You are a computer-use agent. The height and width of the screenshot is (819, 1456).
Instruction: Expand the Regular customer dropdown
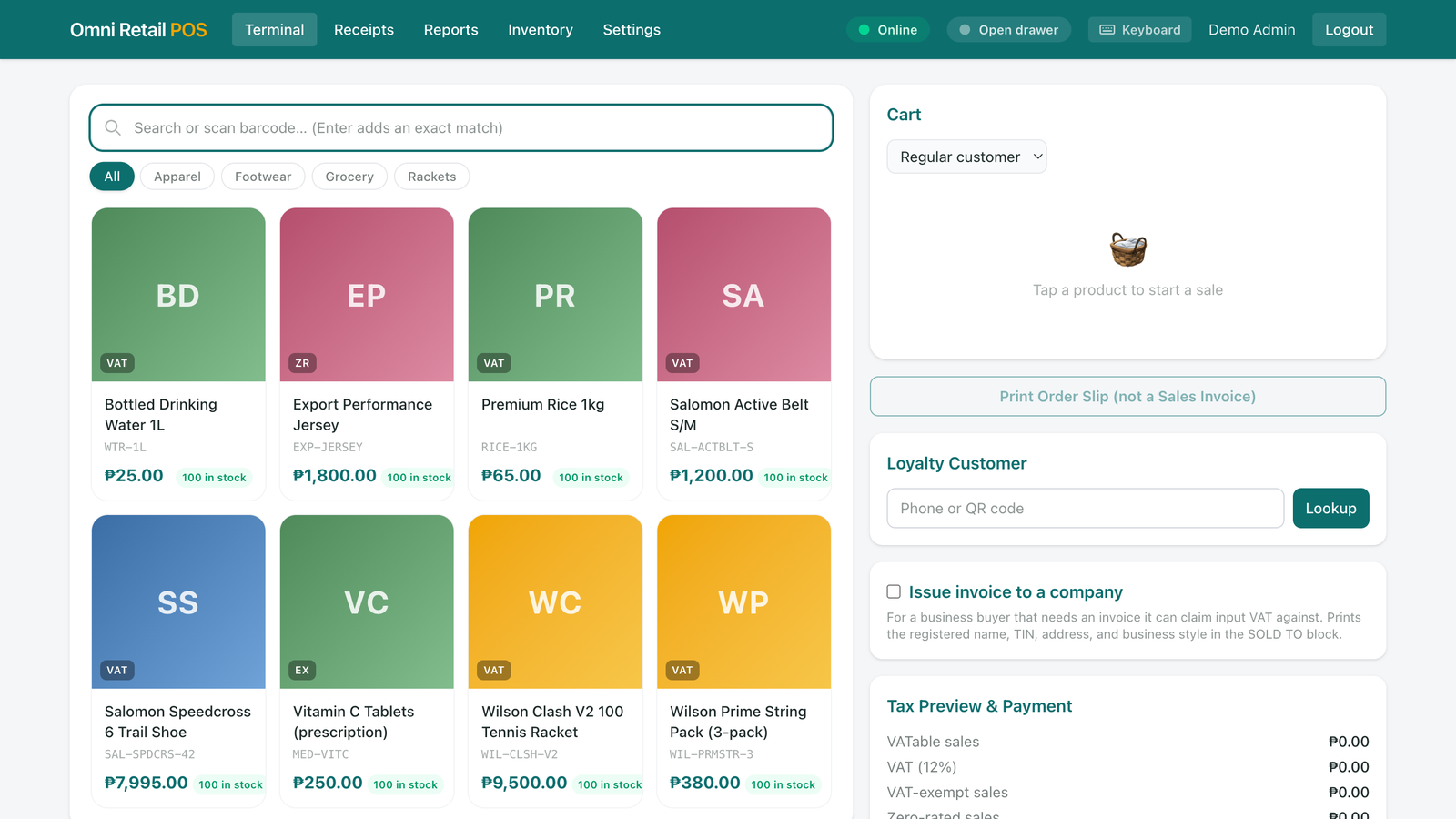966,157
